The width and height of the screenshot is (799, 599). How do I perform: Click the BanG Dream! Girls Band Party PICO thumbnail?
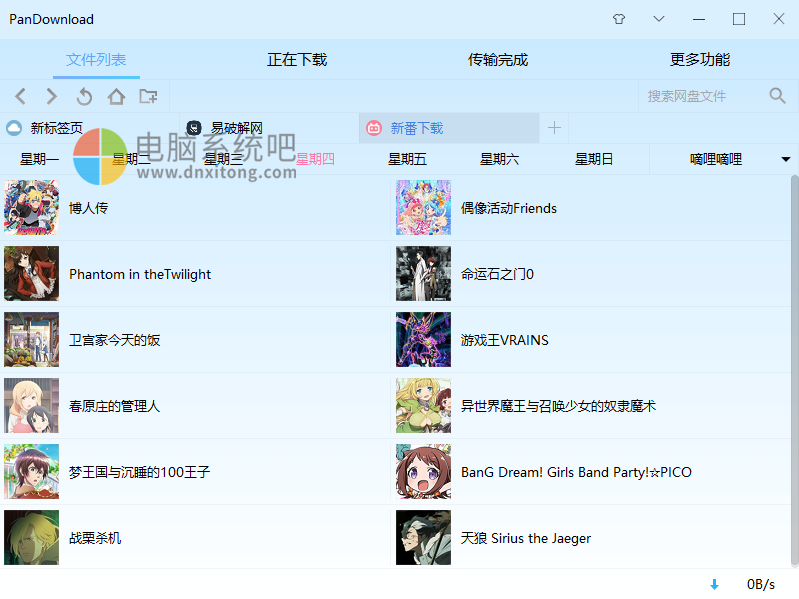pos(423,472)
